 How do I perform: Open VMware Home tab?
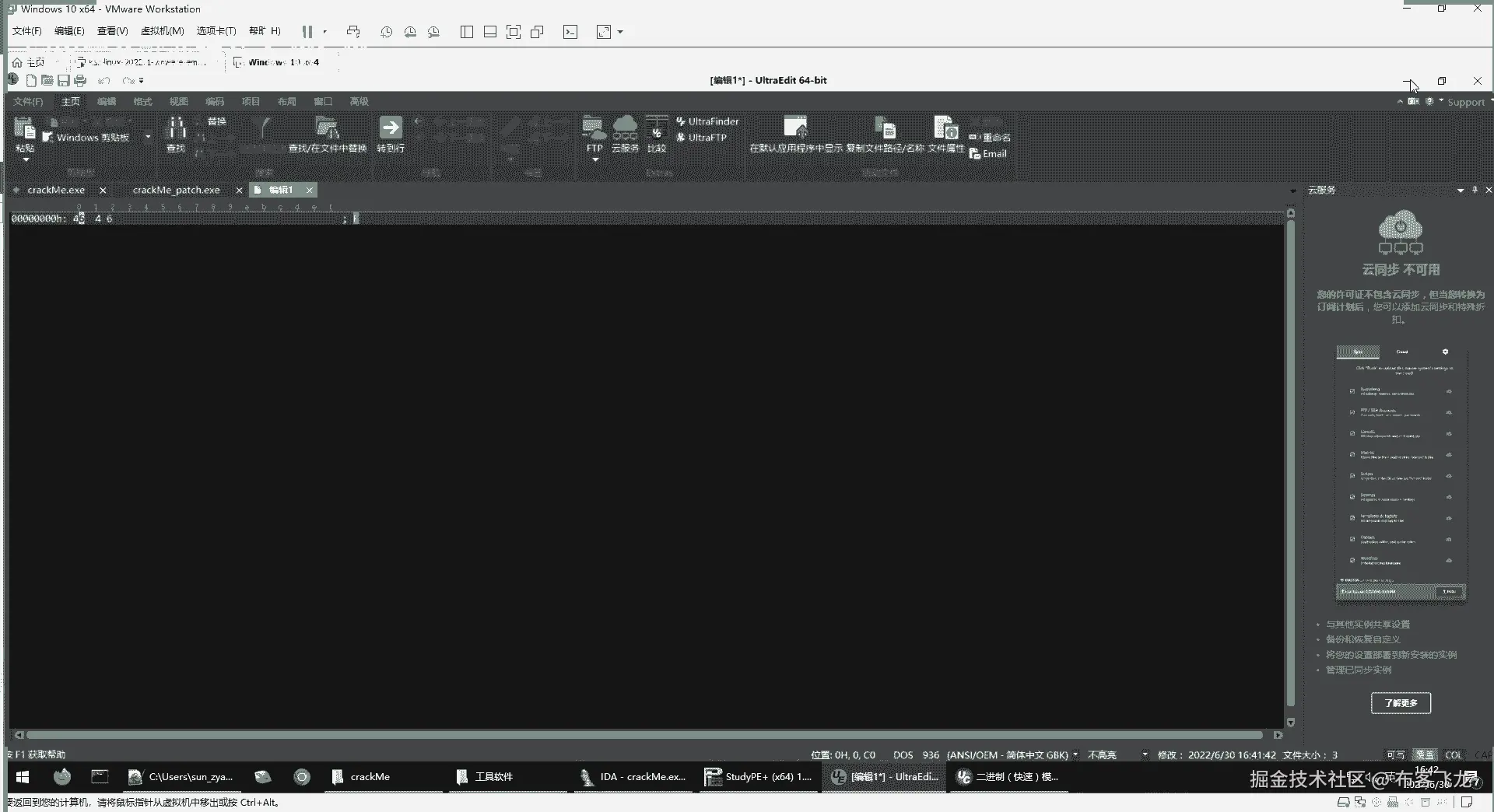coord(29,62)
